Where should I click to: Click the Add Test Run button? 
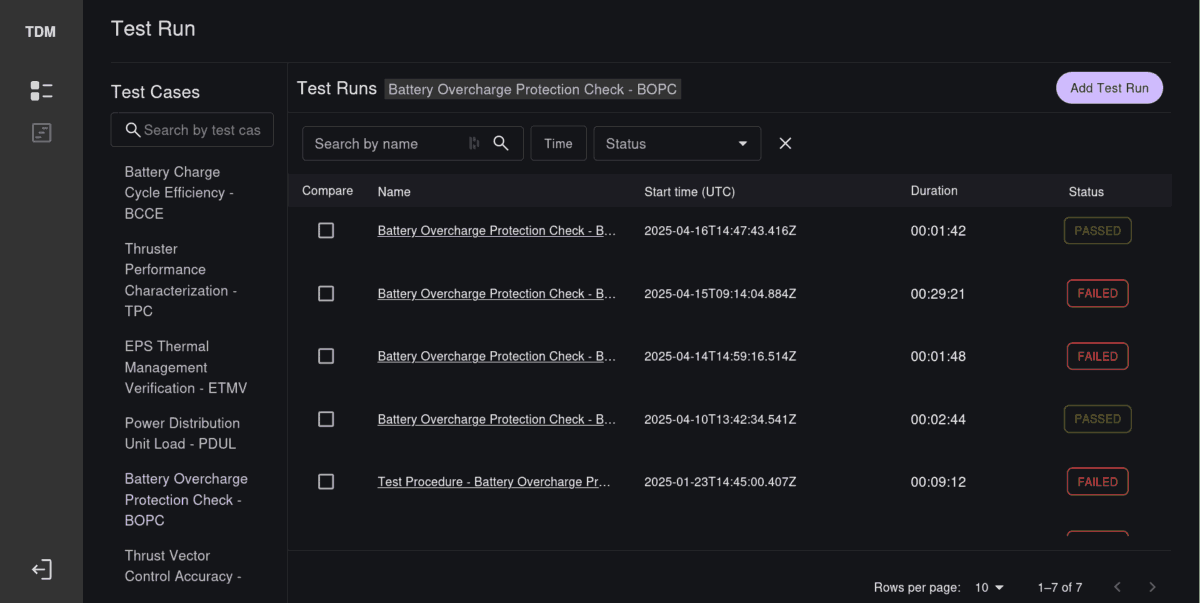(x=1109, y=88)
